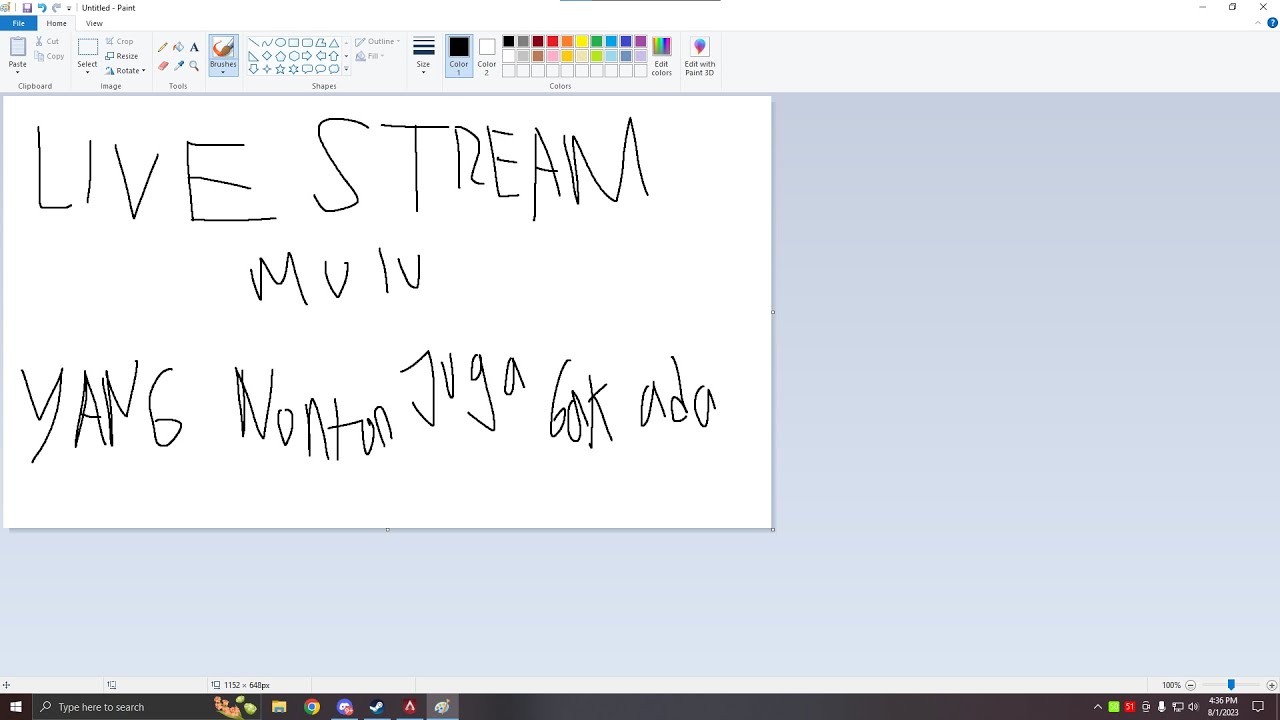
Task: Pick the red color swatch
Action: [552, 42]
